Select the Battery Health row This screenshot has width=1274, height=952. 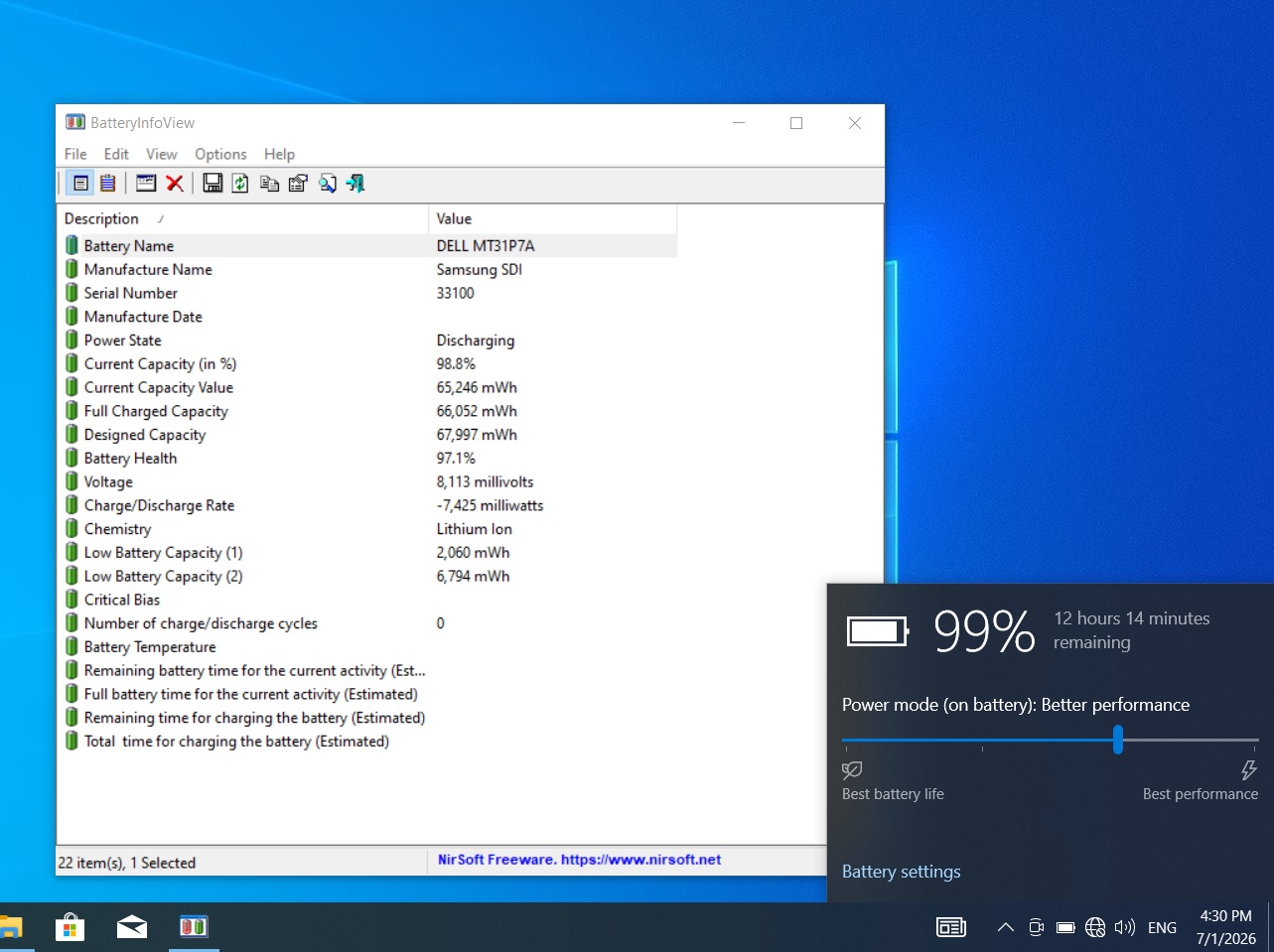(x=367, y=458)
